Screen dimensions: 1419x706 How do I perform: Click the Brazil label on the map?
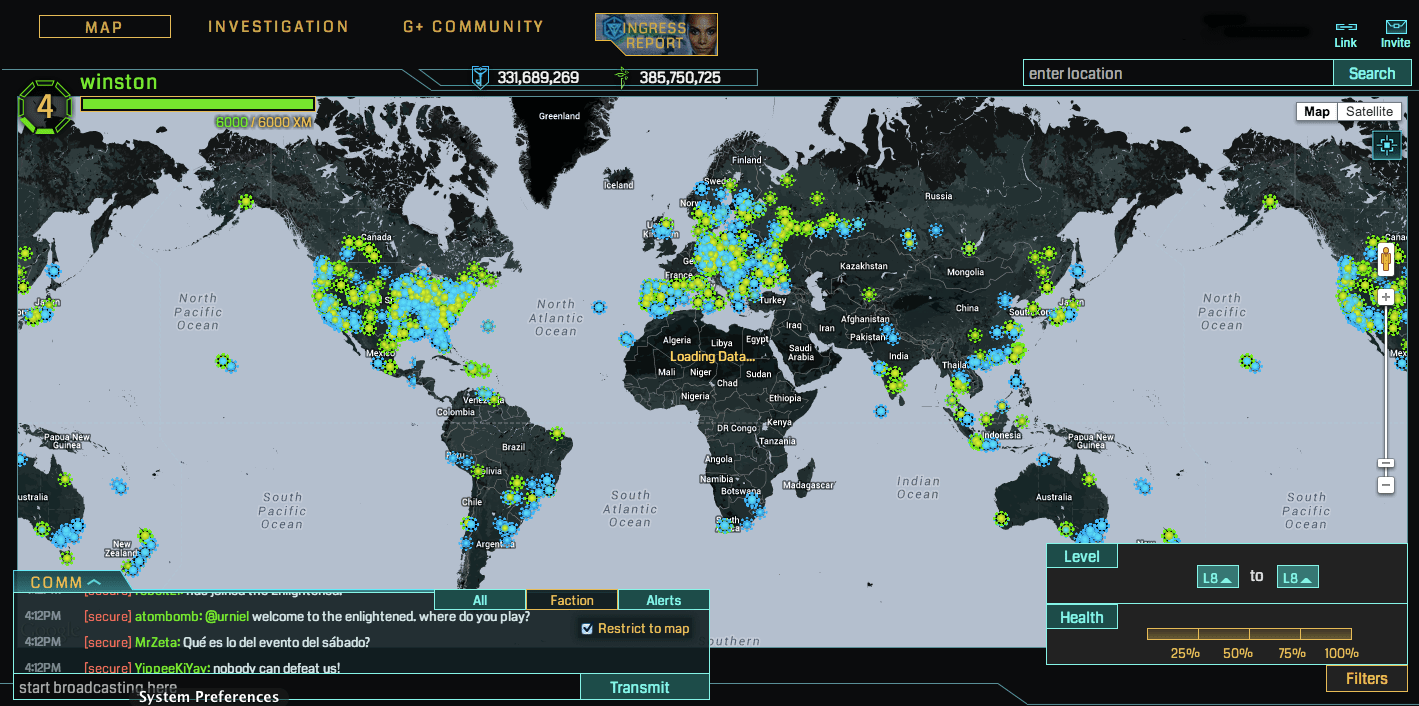pyautogui.click(x=513, y=447)
